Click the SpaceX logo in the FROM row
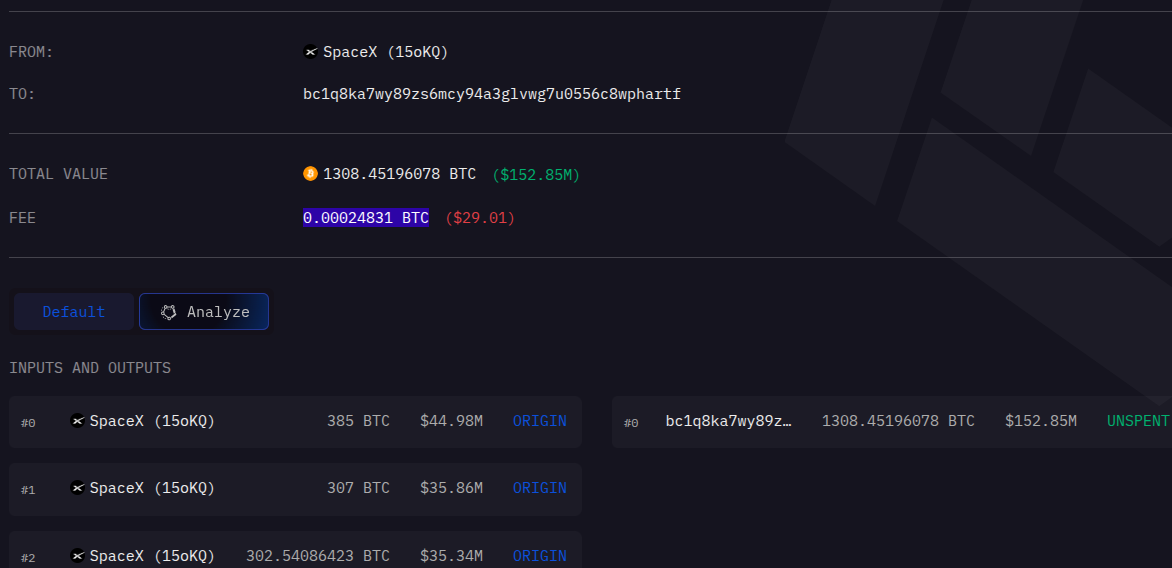This screenshot has width=1172, height=568. click(311, 52)
